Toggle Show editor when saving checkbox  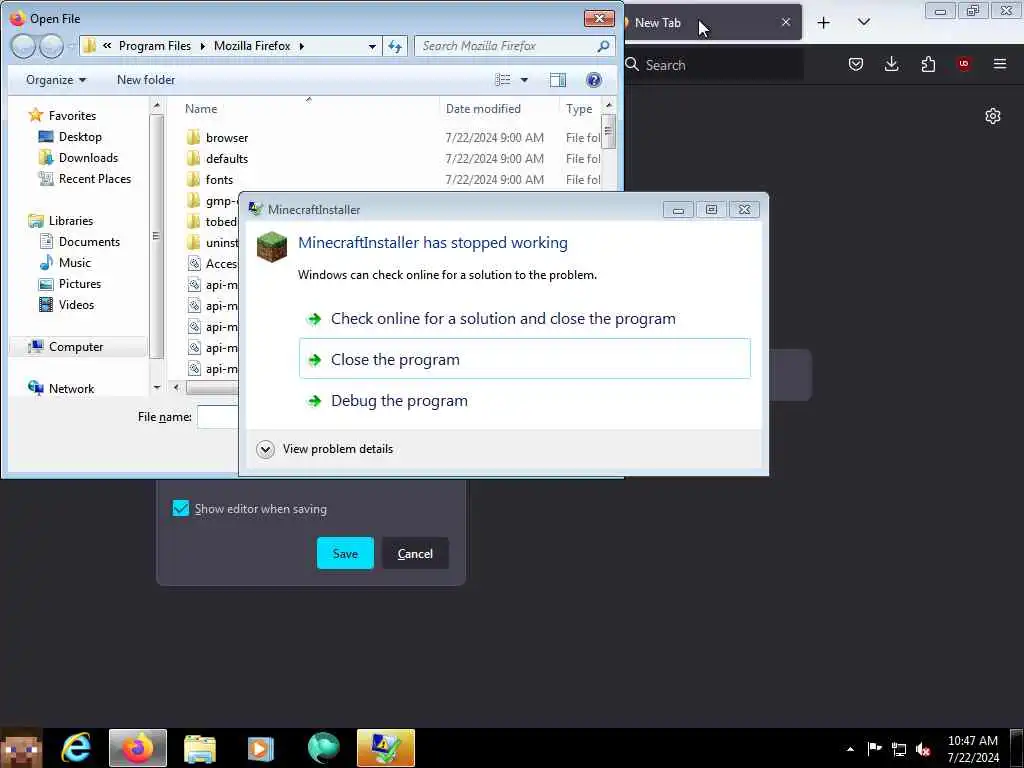[181, 508]
